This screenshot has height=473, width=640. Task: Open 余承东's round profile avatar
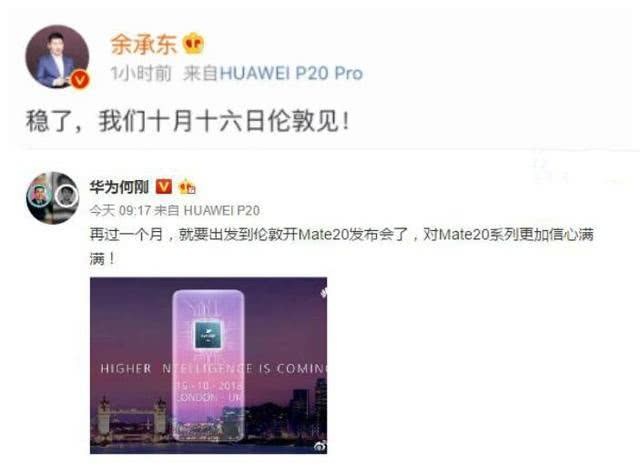point(57,56)
